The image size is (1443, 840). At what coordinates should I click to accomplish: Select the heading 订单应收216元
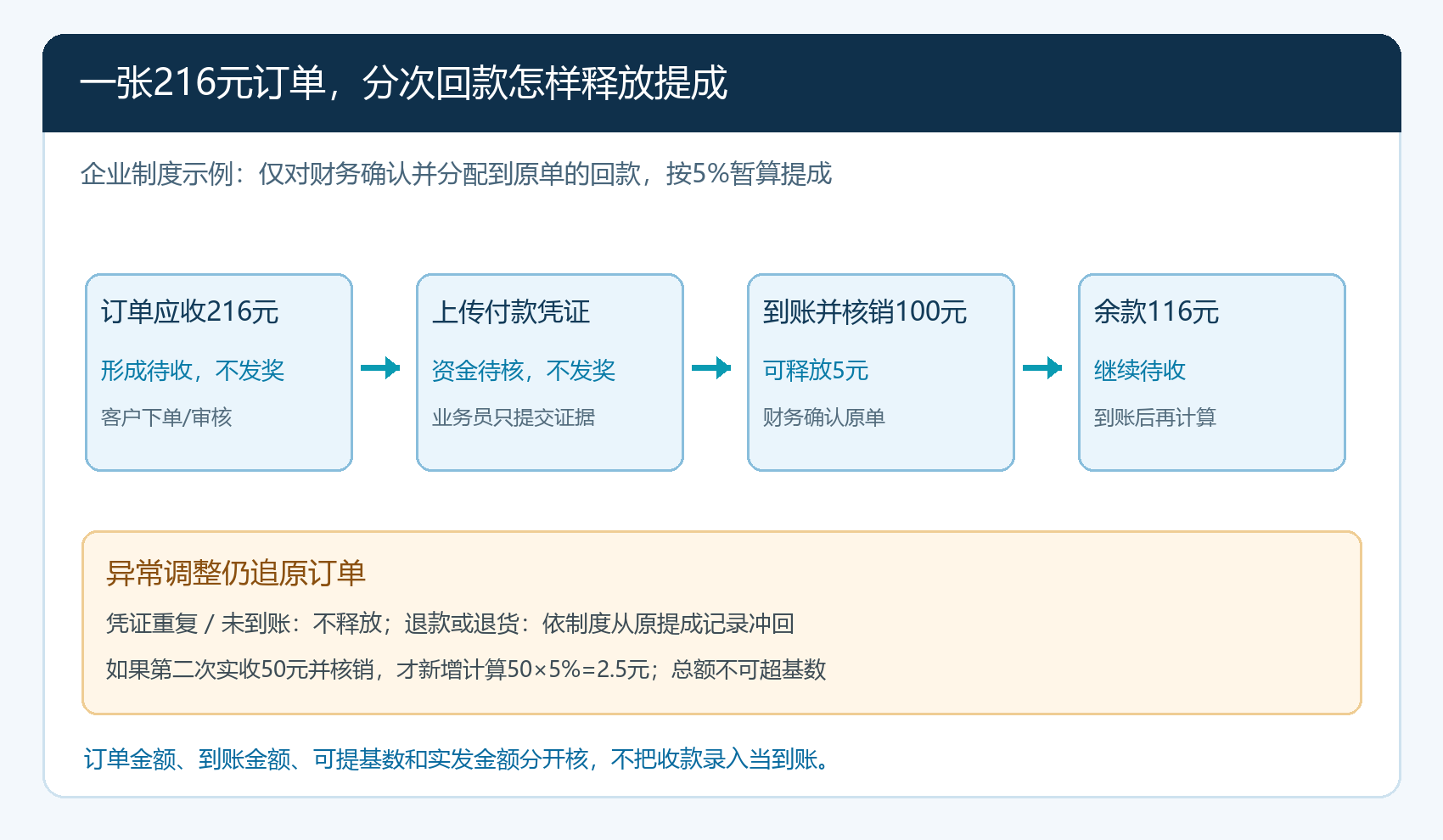click(190, 312)
